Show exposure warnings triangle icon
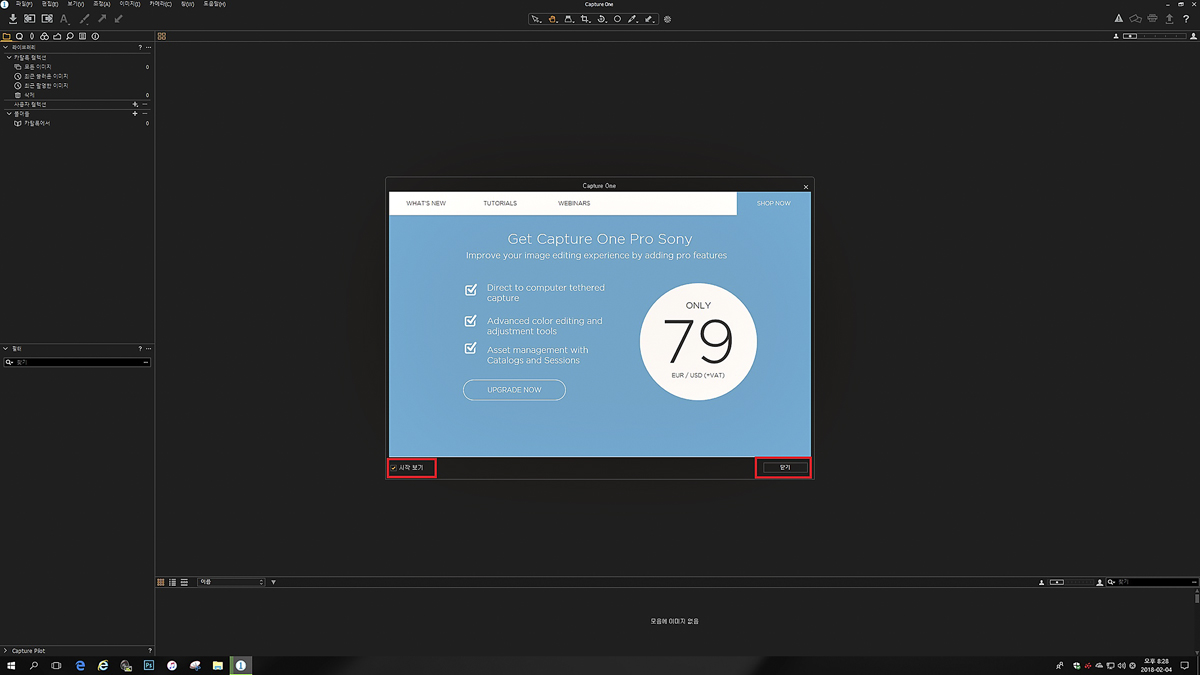 coord(1119,19)
